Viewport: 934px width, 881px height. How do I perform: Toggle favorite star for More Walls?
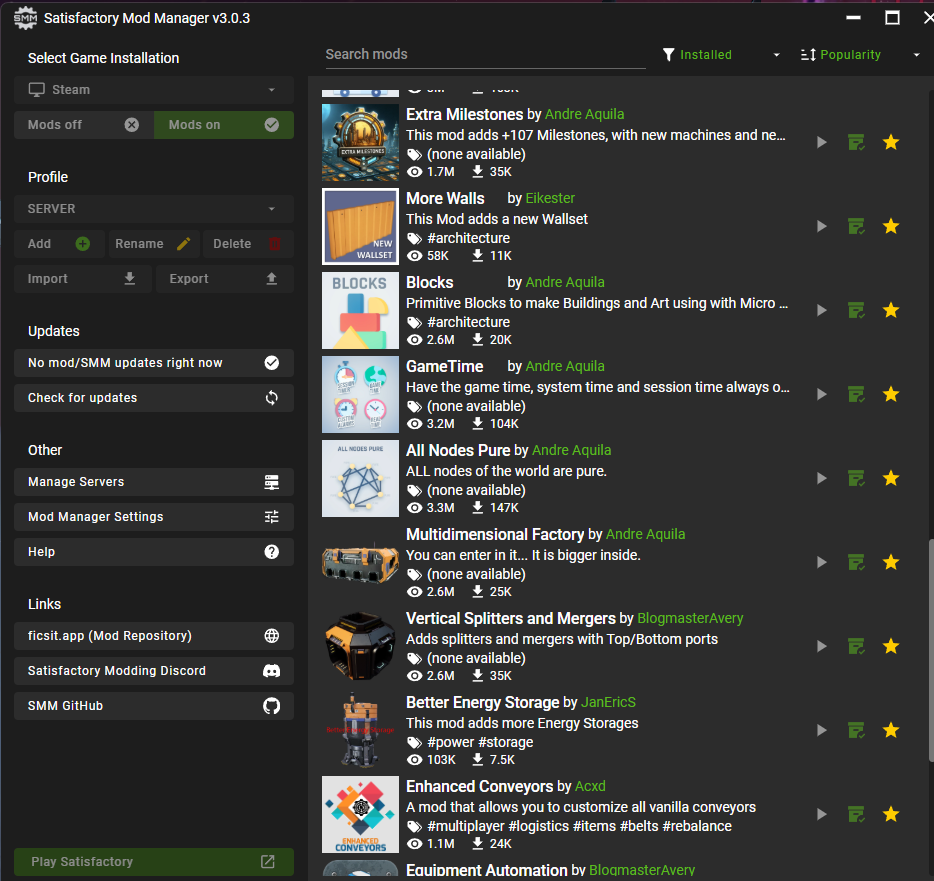[891, 226]
